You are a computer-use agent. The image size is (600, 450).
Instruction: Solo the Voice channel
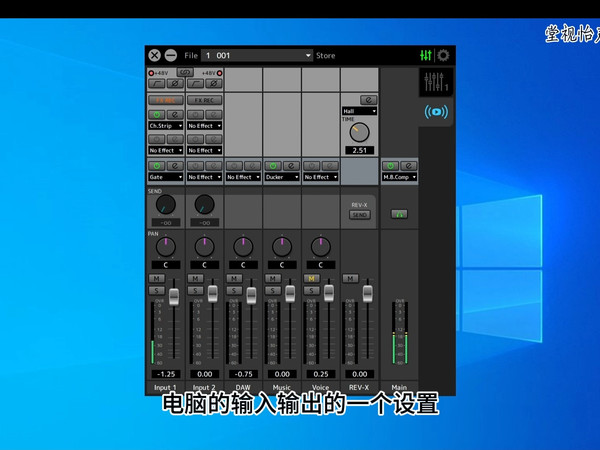click(x=311, y=290)
